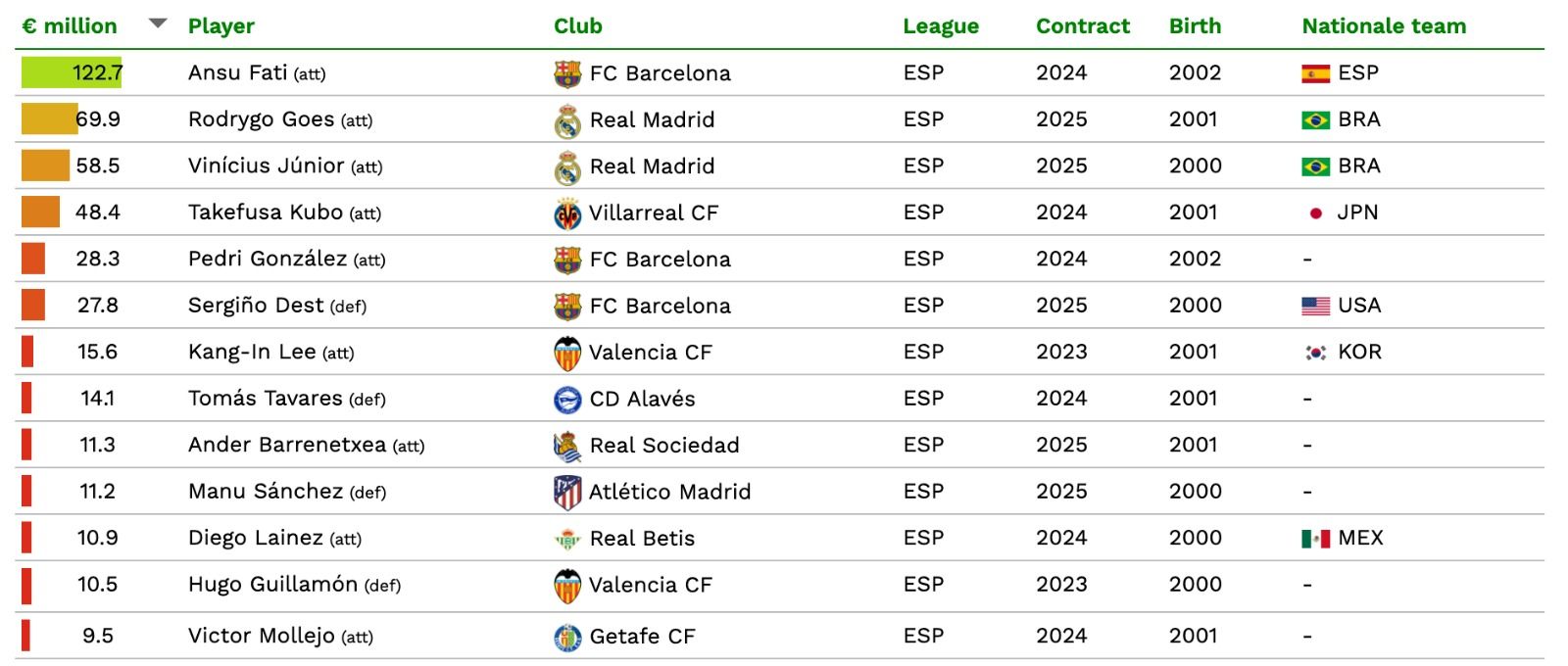Click the Getafe CF club badge
Viewport: 1568px width, 666px height.
pyautogui.click(x=566, y=635)
